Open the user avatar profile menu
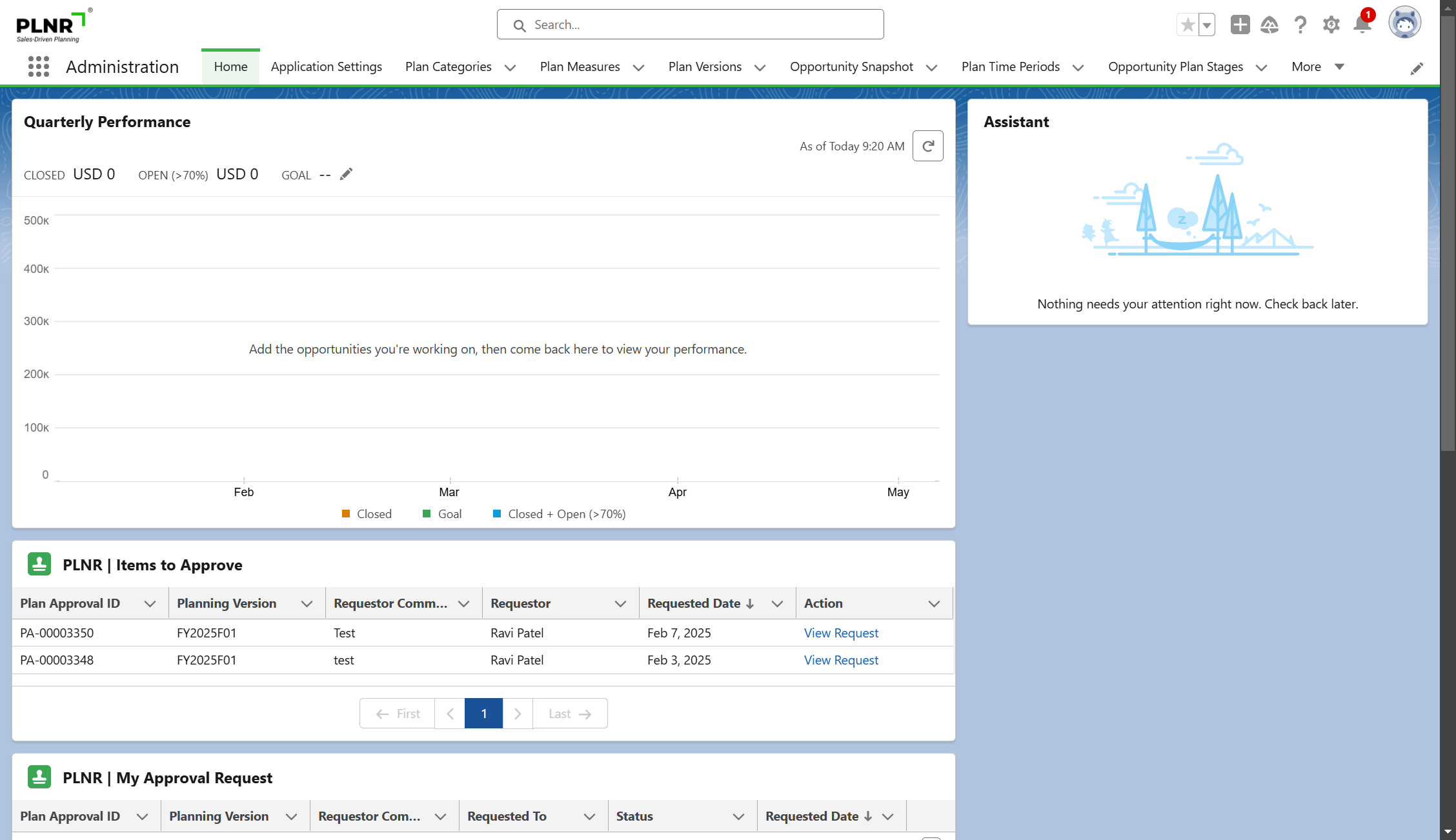The height and width of the screenshot is (840, 1456). click(x=1404, y=23)
